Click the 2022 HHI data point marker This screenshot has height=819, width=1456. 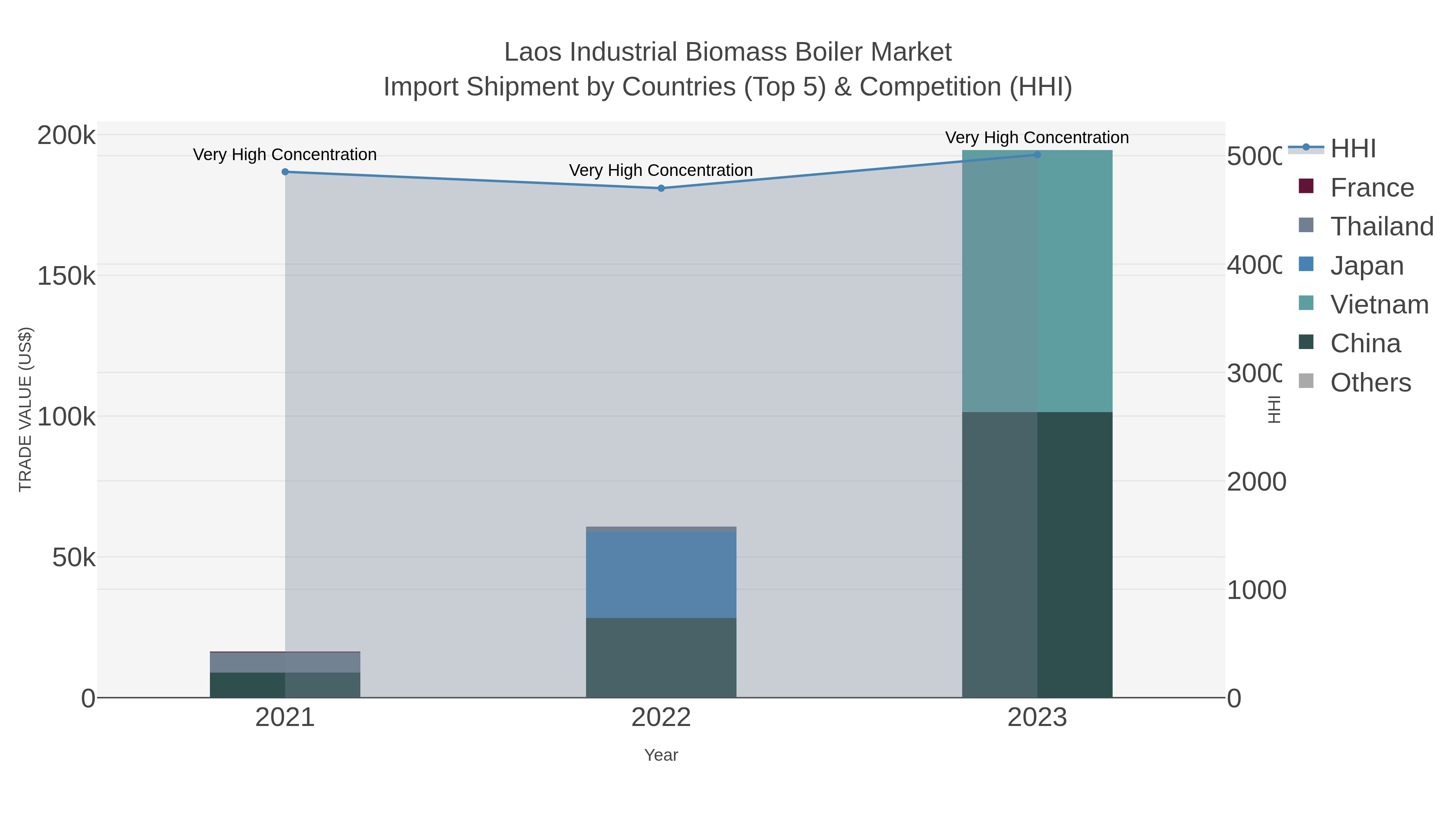point(661,188)
